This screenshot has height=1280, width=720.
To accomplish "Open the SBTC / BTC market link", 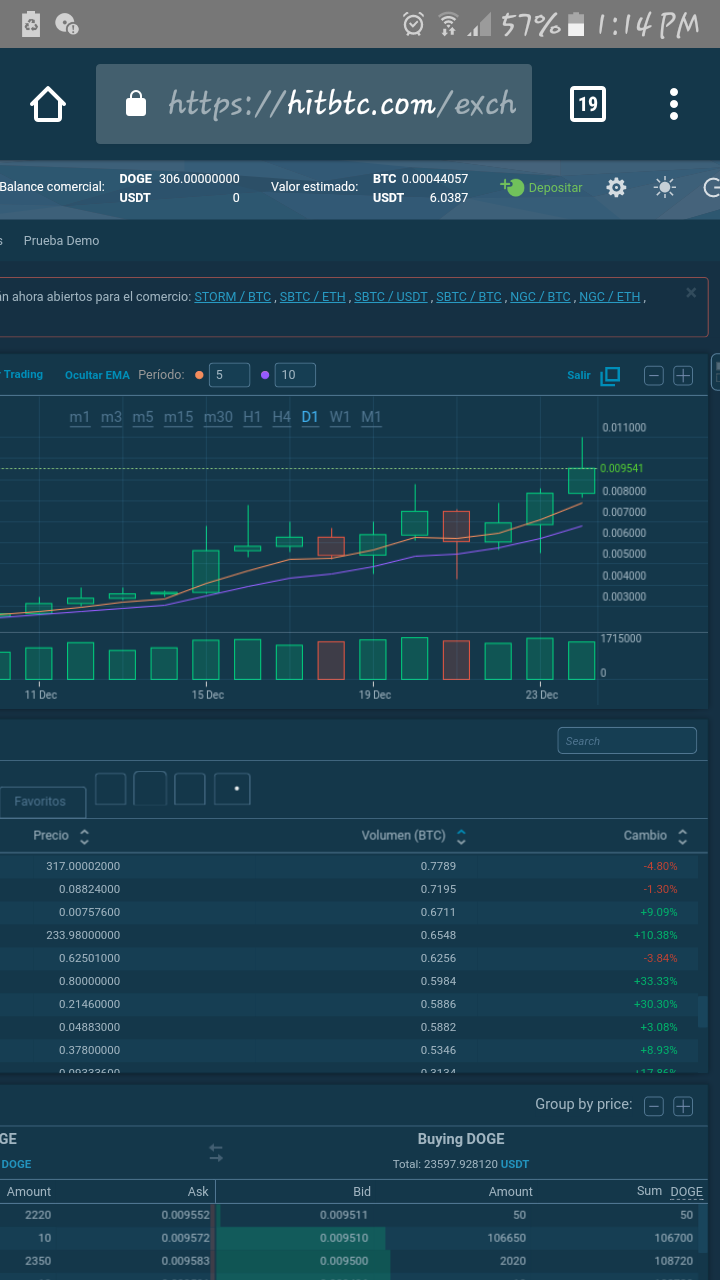I will pyautogui.click(x=469, y=297).
